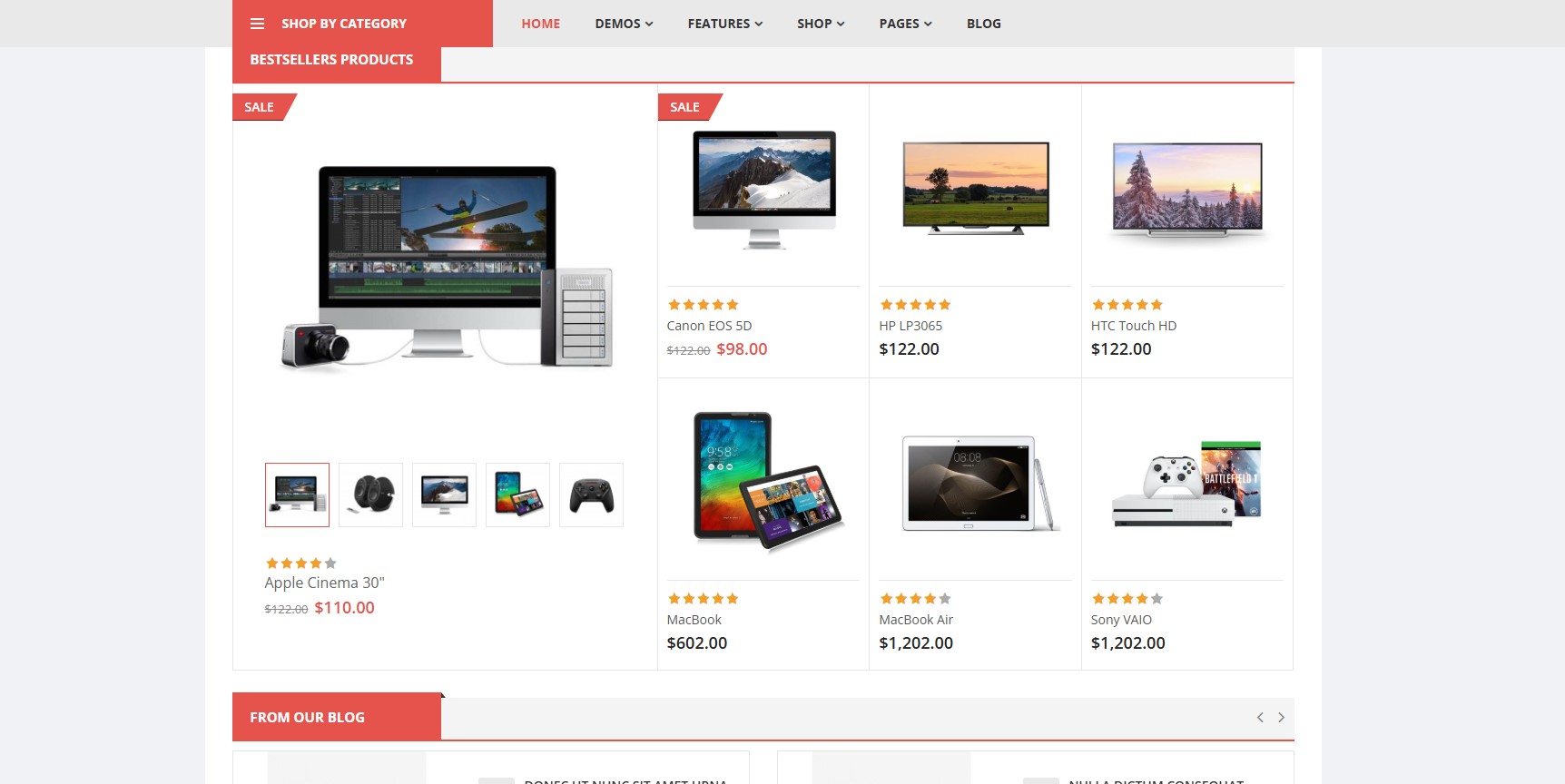Open the Blog menu item
Viewport: 1565px width, 784px height.
tap(983, 24)
